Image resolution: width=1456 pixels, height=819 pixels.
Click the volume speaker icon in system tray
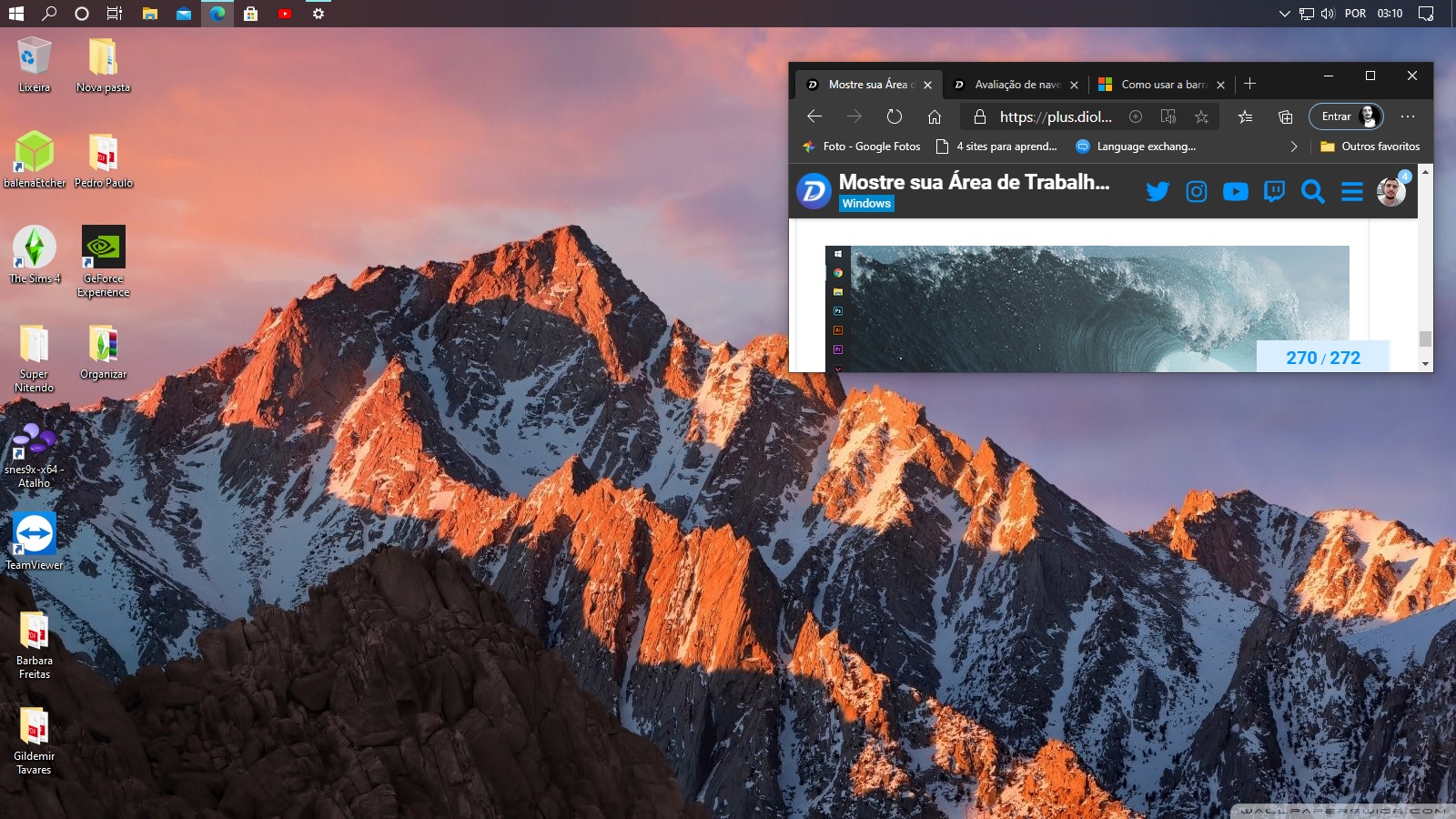pyautogui.click(x=1328, y=14)
